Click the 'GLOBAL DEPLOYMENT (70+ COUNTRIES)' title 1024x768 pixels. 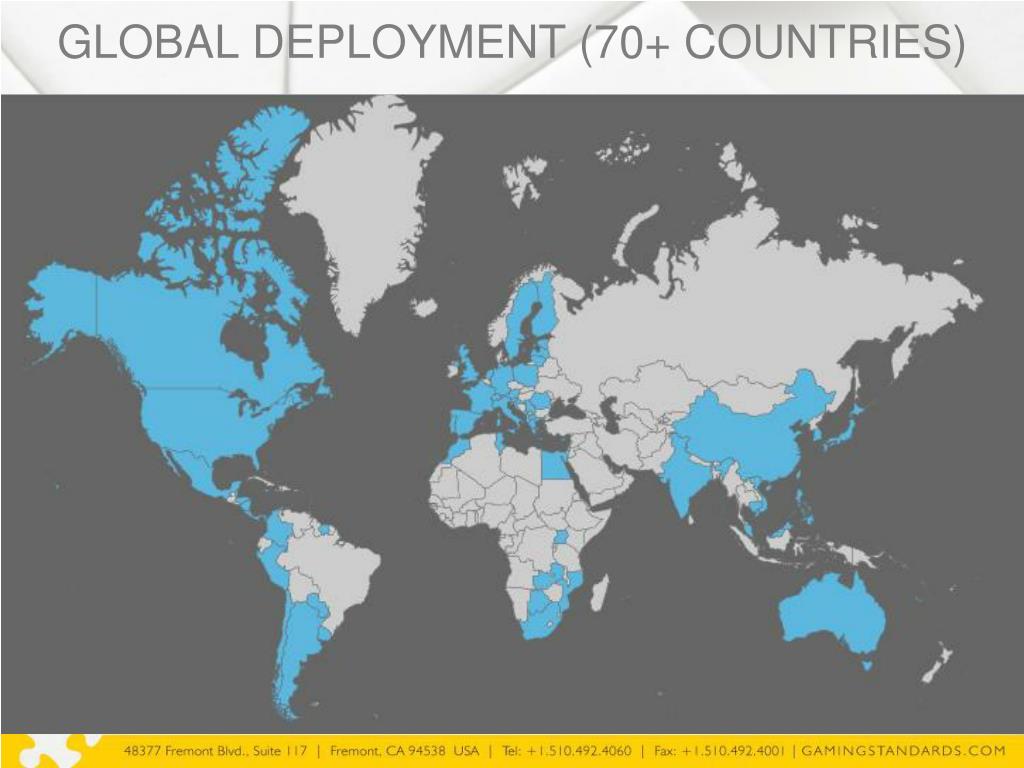511,42
